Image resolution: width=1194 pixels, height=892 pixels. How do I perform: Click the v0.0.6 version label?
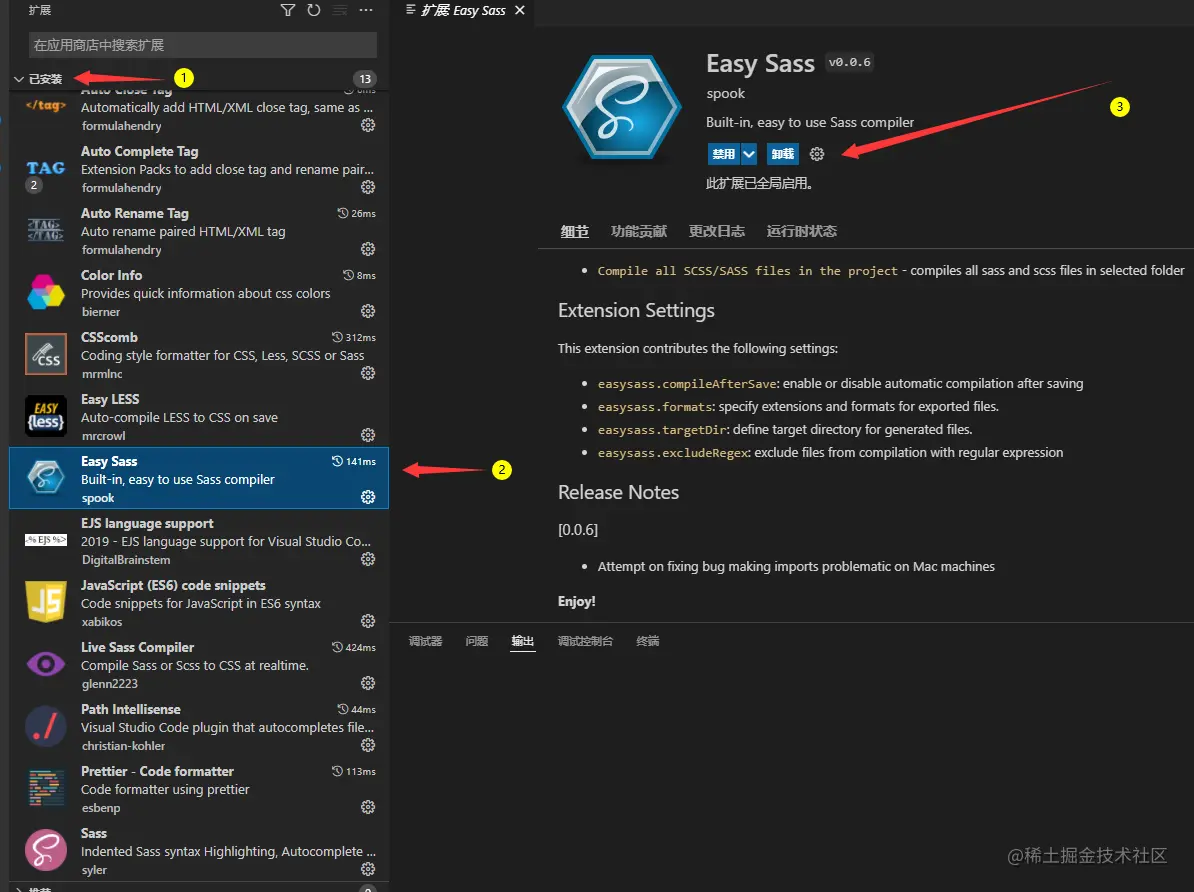point(849,62)
